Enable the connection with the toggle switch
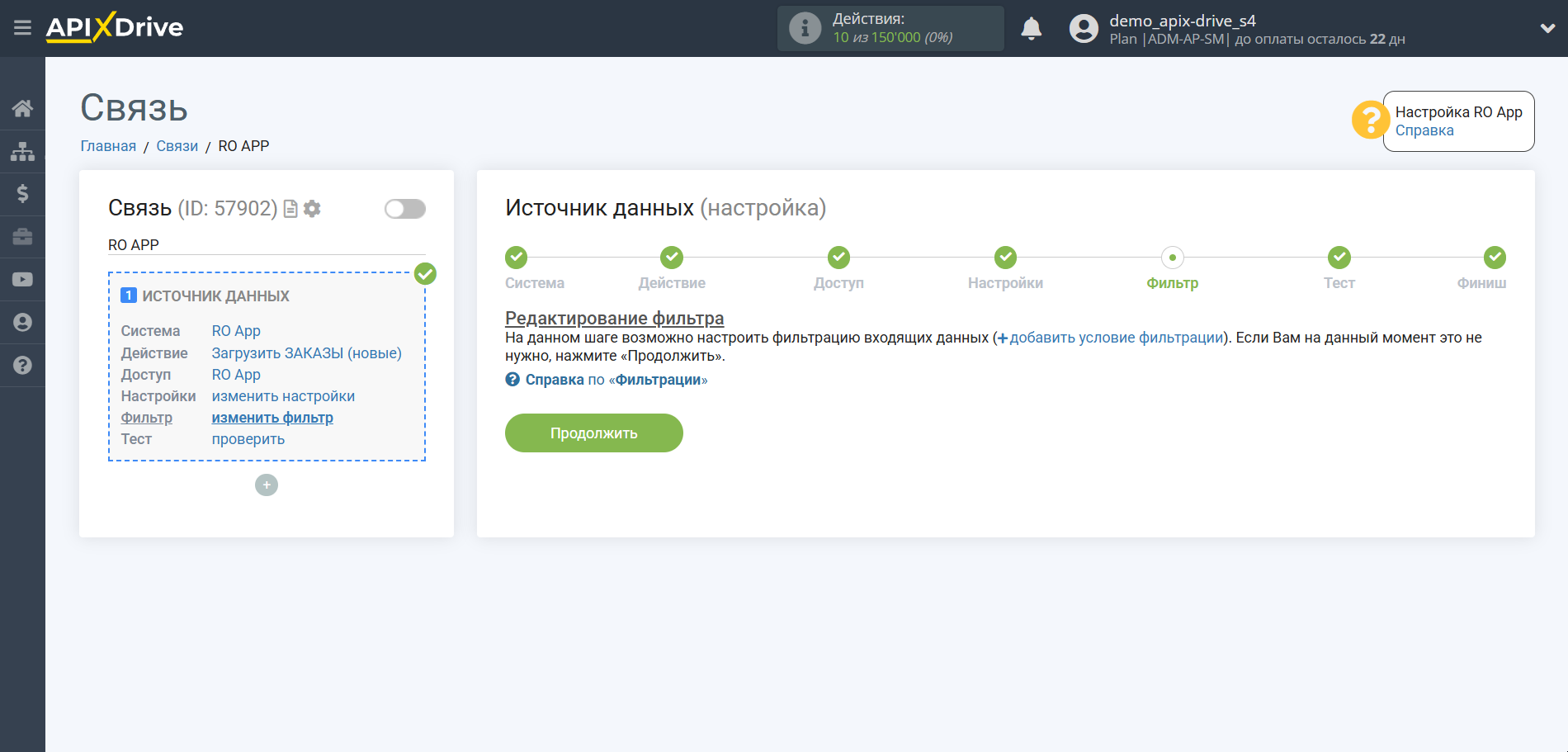 pyautogui.click(x=404, y=209)
